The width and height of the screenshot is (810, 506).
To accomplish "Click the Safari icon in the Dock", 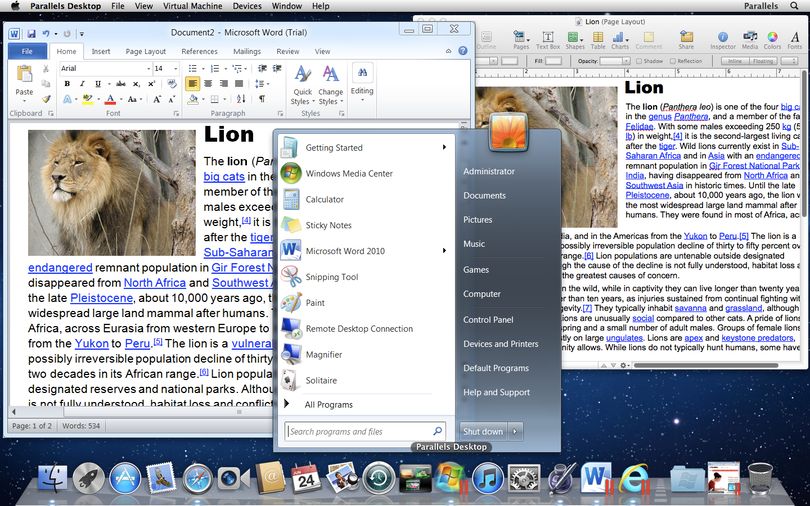I will [197, 479].
